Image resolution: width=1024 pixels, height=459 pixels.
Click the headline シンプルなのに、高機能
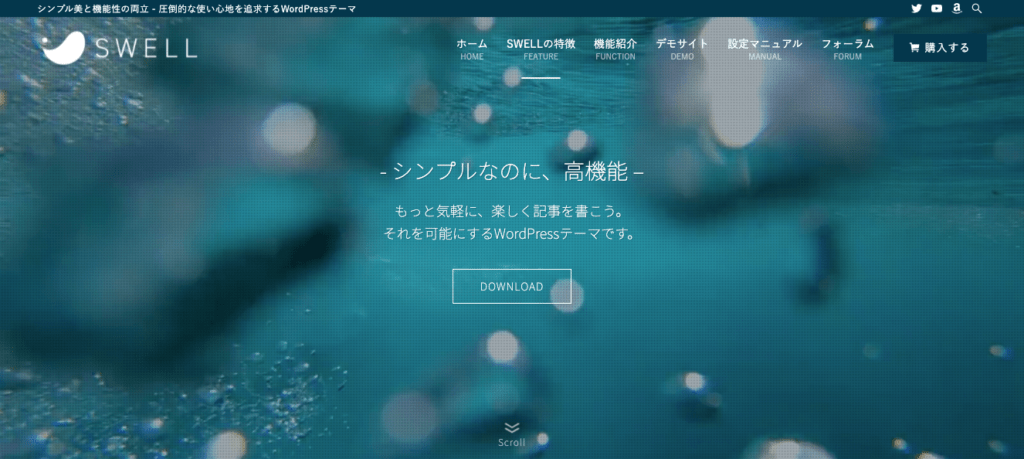[512, 172]
